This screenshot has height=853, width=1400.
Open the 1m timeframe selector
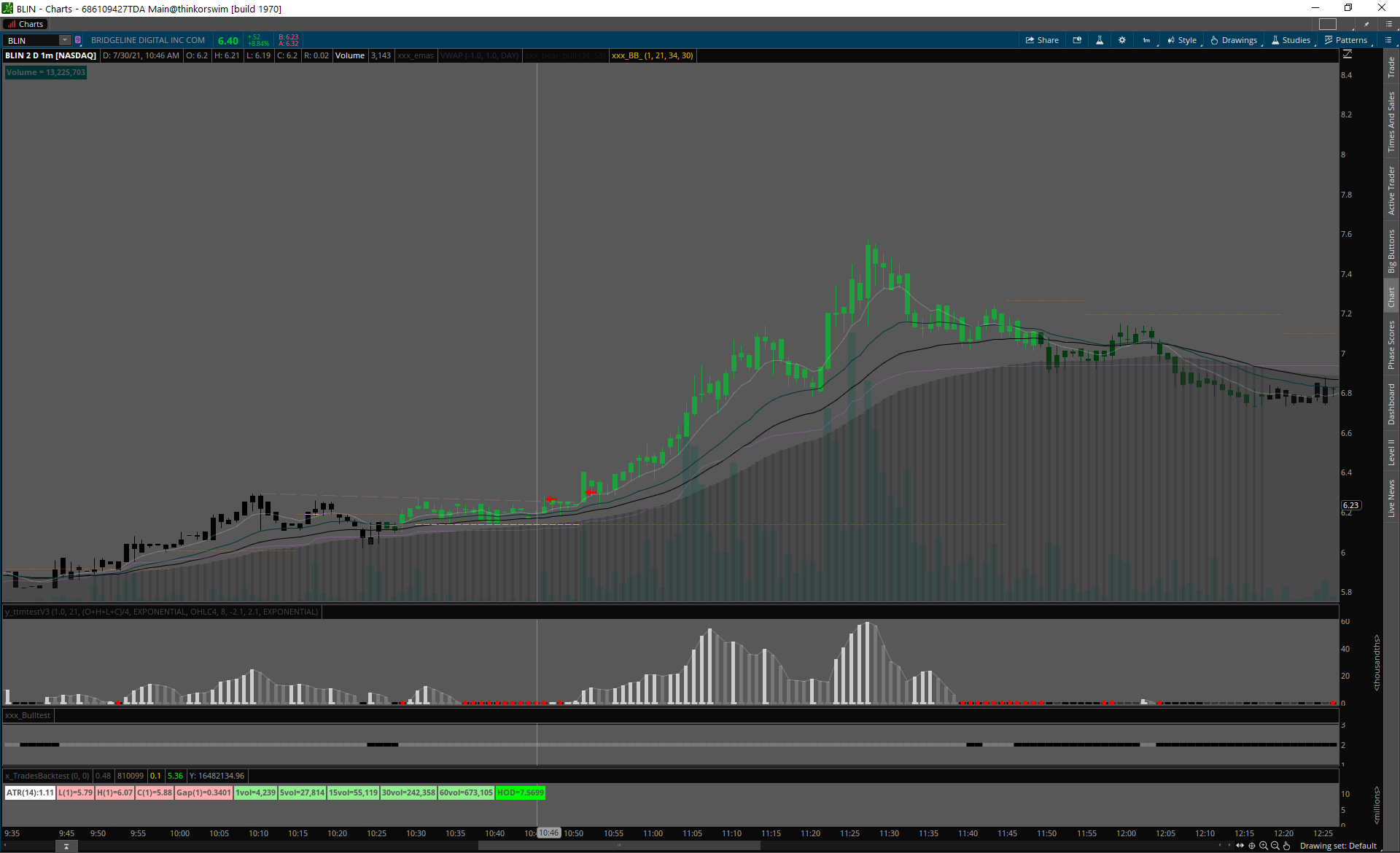(x=1147, y=40)
